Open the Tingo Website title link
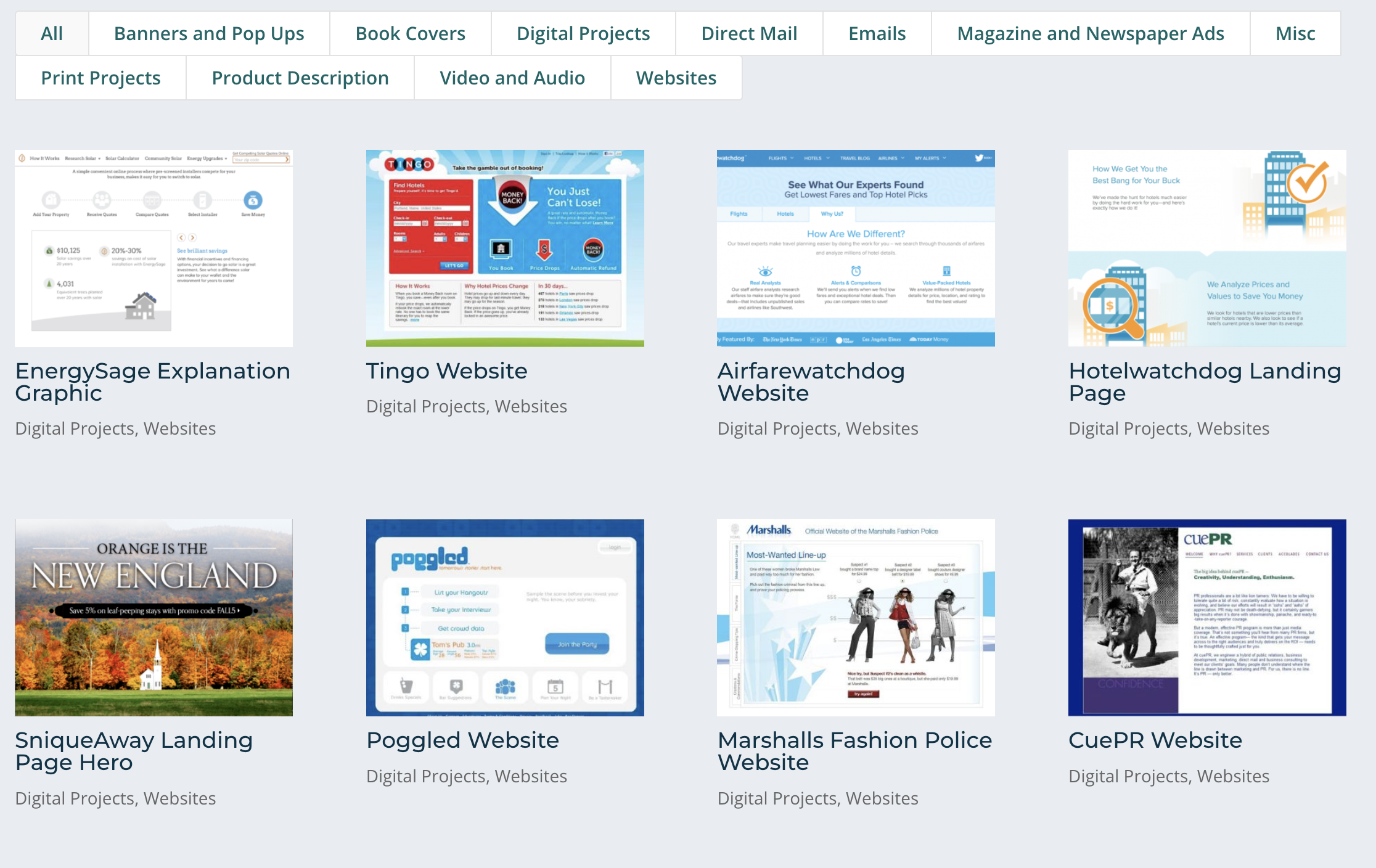 tap(447, 371)
